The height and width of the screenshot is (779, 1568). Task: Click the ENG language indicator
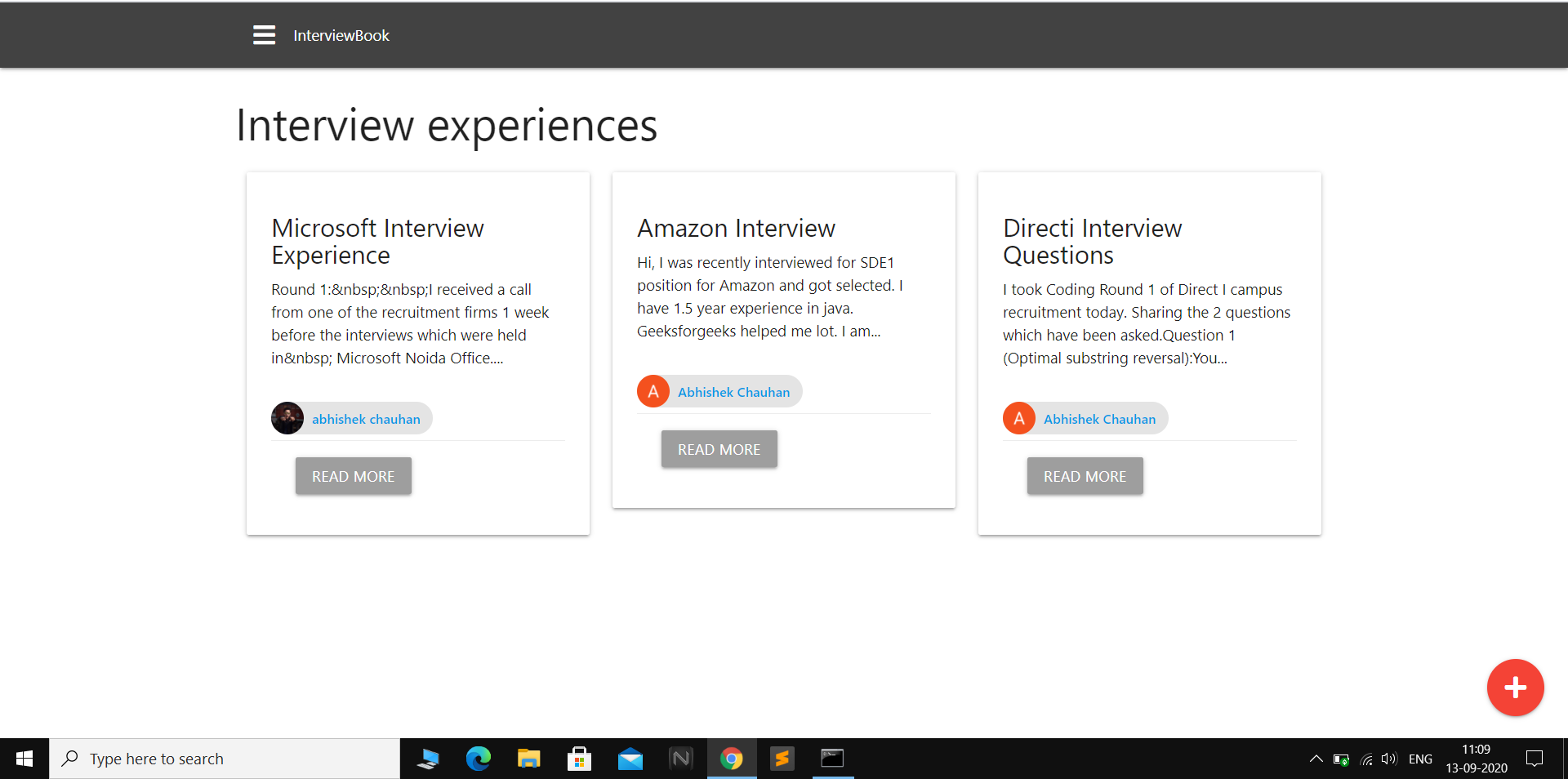point(1420,759)
